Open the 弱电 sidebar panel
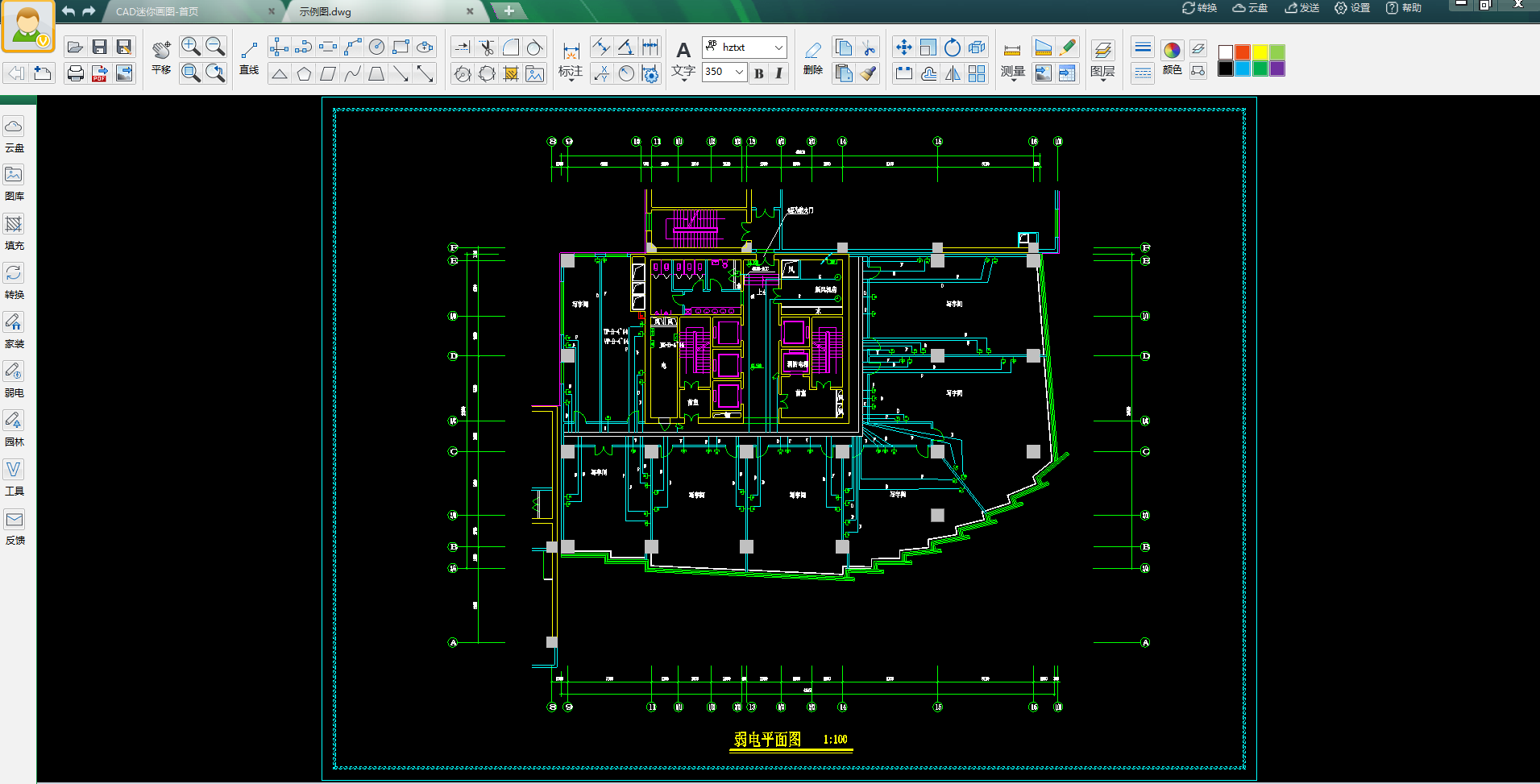Screen dimensions: 1540x784 click(14, 380)
